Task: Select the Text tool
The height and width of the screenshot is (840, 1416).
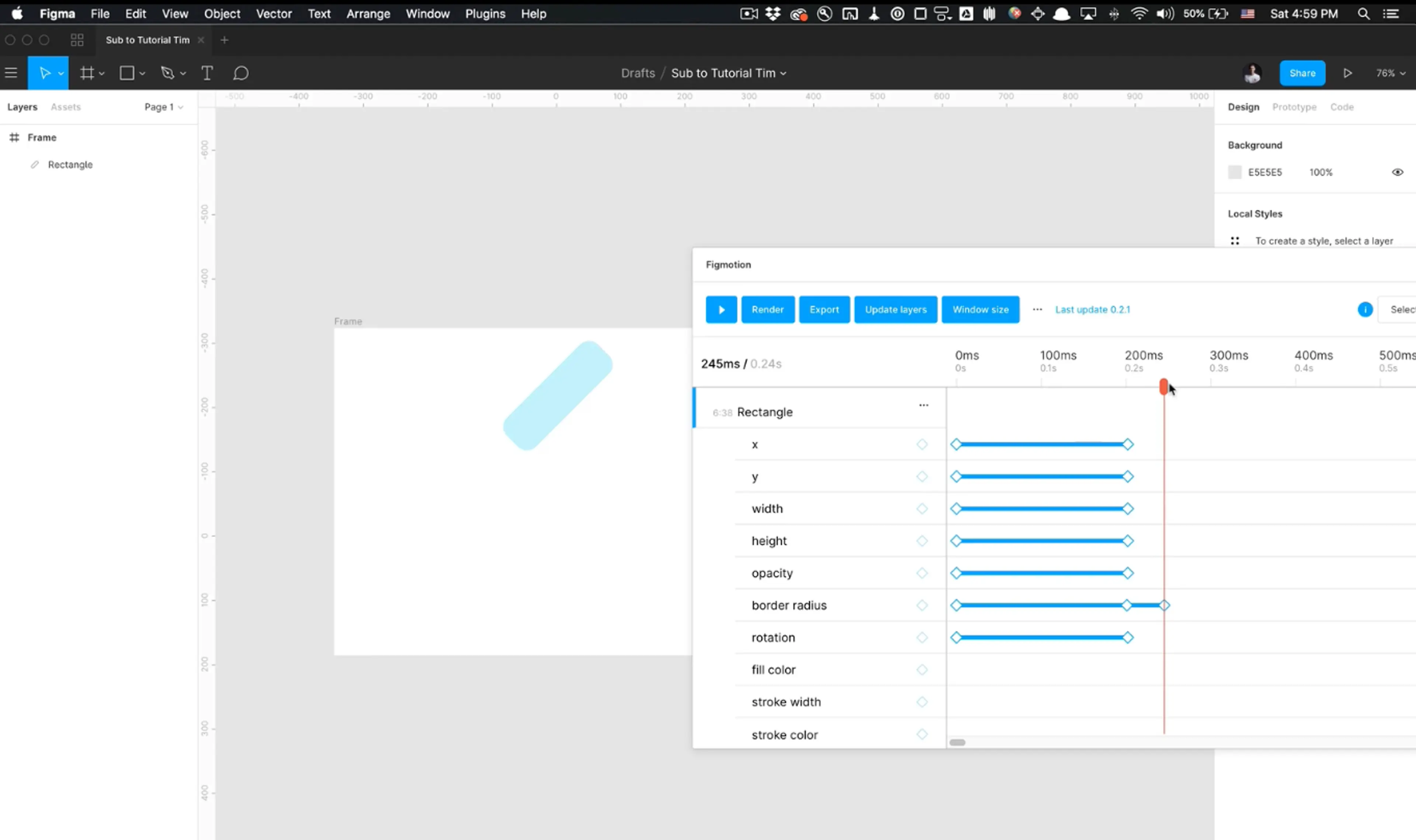Action: [x=207, y=73]
